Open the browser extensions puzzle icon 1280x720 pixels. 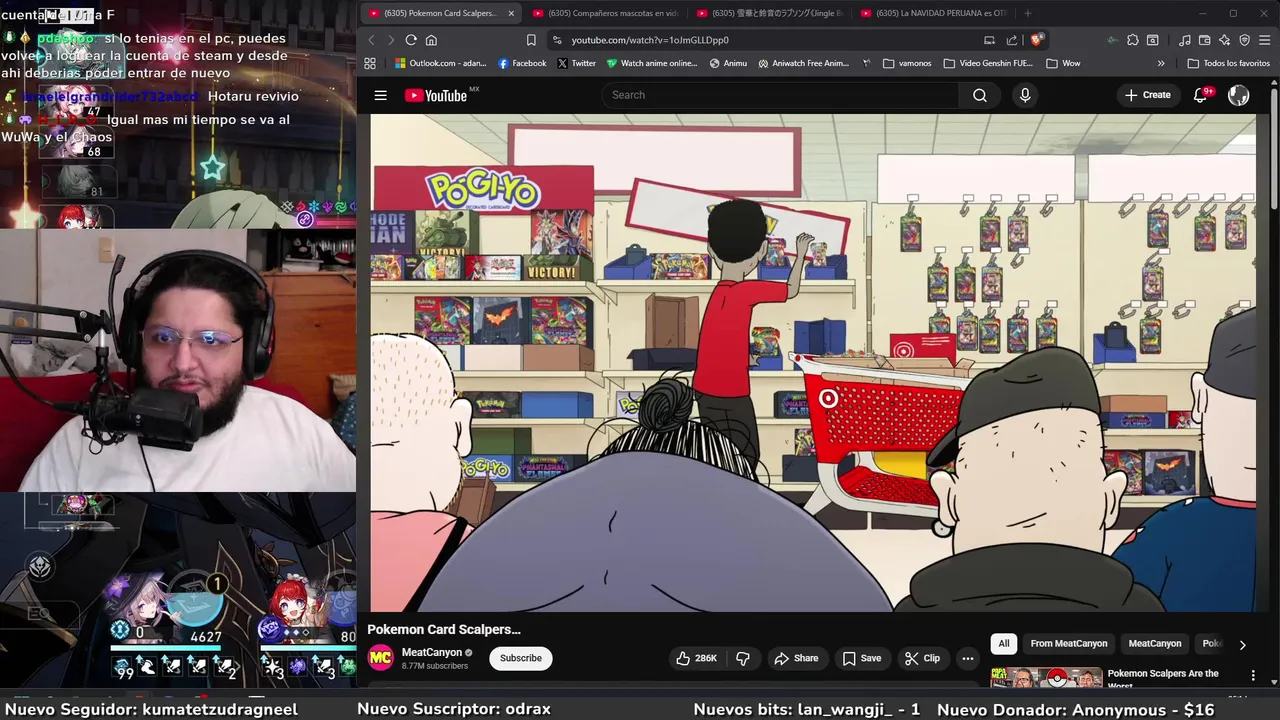click(x=1132, y=40)
